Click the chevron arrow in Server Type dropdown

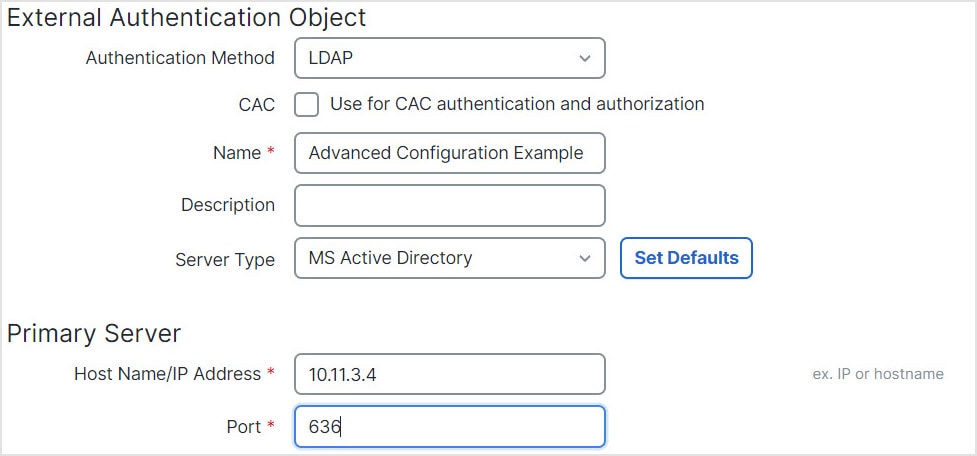pos(585,258)
